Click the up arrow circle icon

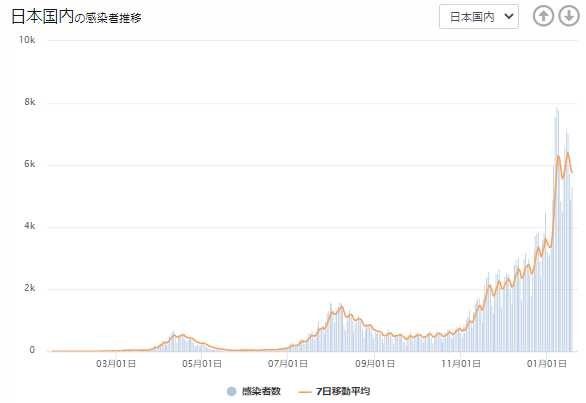pos(543,16)
